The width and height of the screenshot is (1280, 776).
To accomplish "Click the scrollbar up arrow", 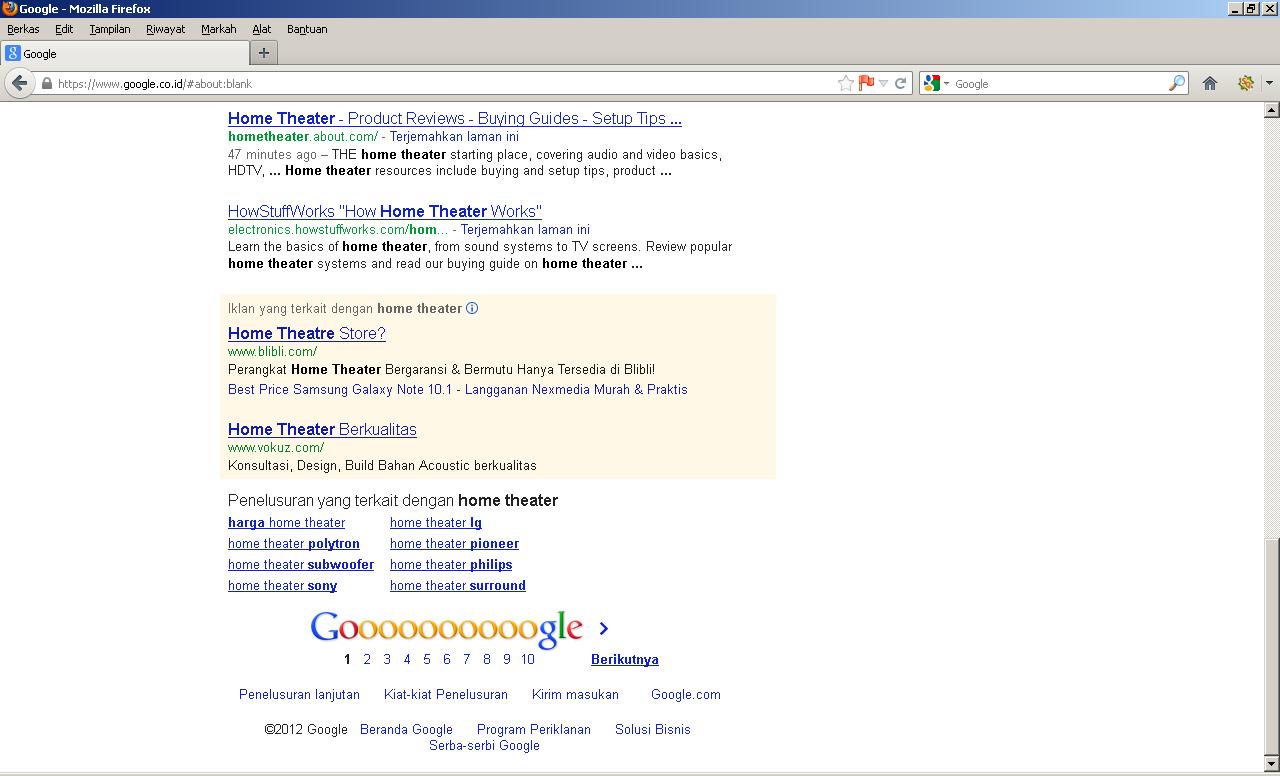I will coord(1272,109).
